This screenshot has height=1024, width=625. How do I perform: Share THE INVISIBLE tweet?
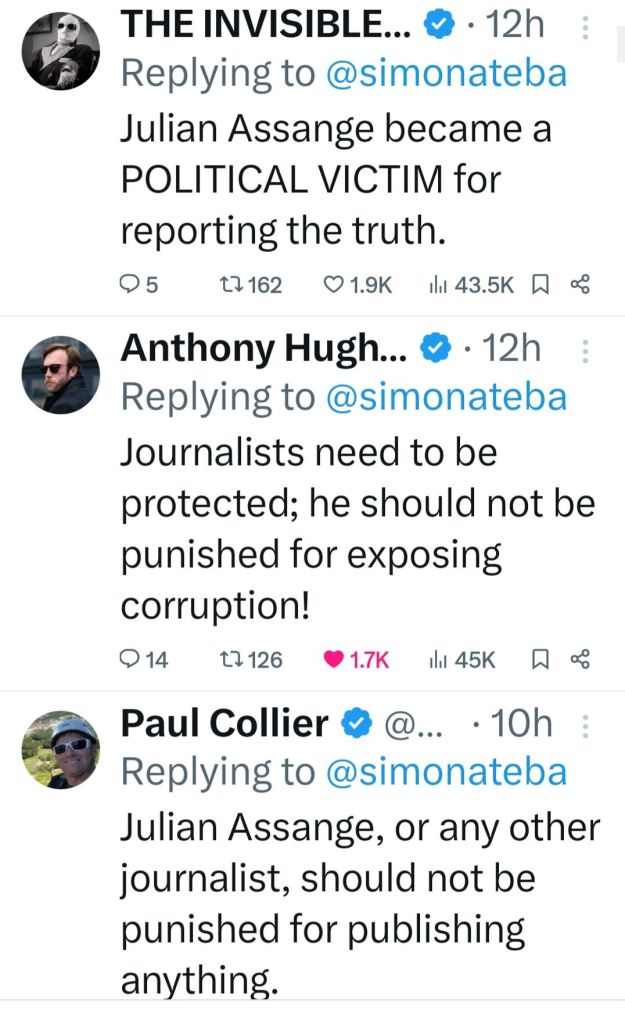point(581,285)
